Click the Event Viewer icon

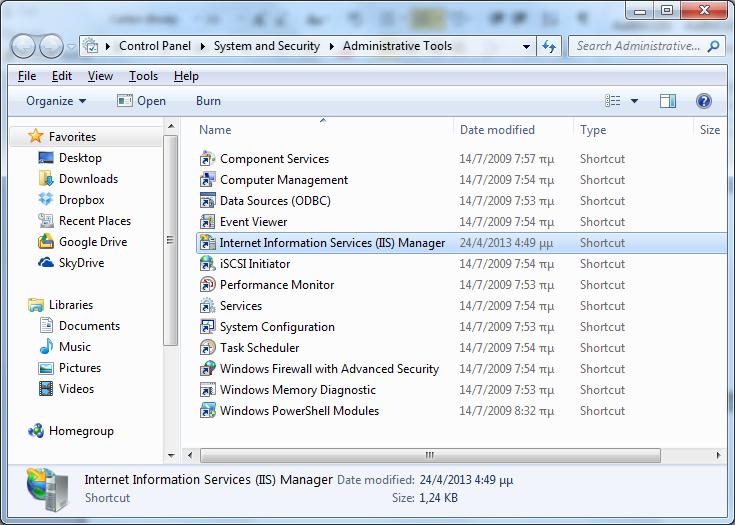[x=207, y=222]
